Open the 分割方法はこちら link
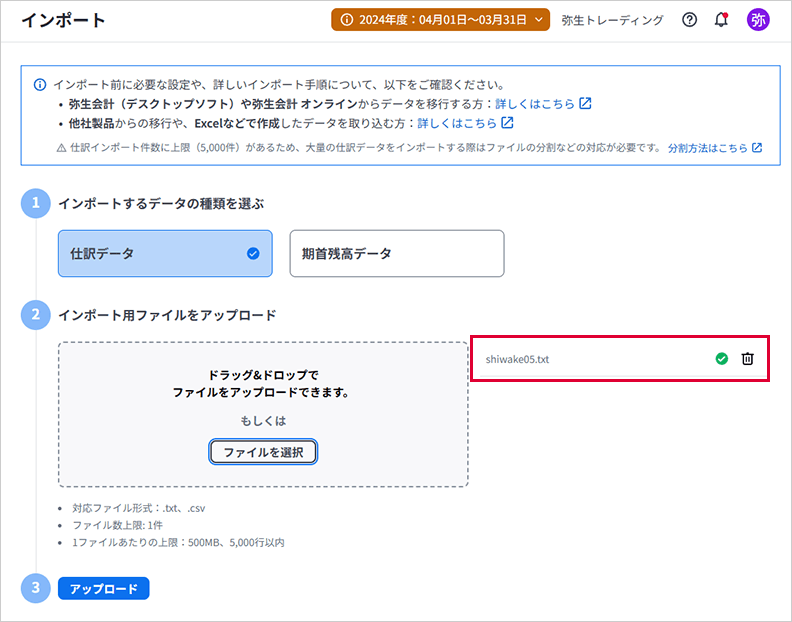The width and height of the screenshot is (792, 622). point(707,147)
